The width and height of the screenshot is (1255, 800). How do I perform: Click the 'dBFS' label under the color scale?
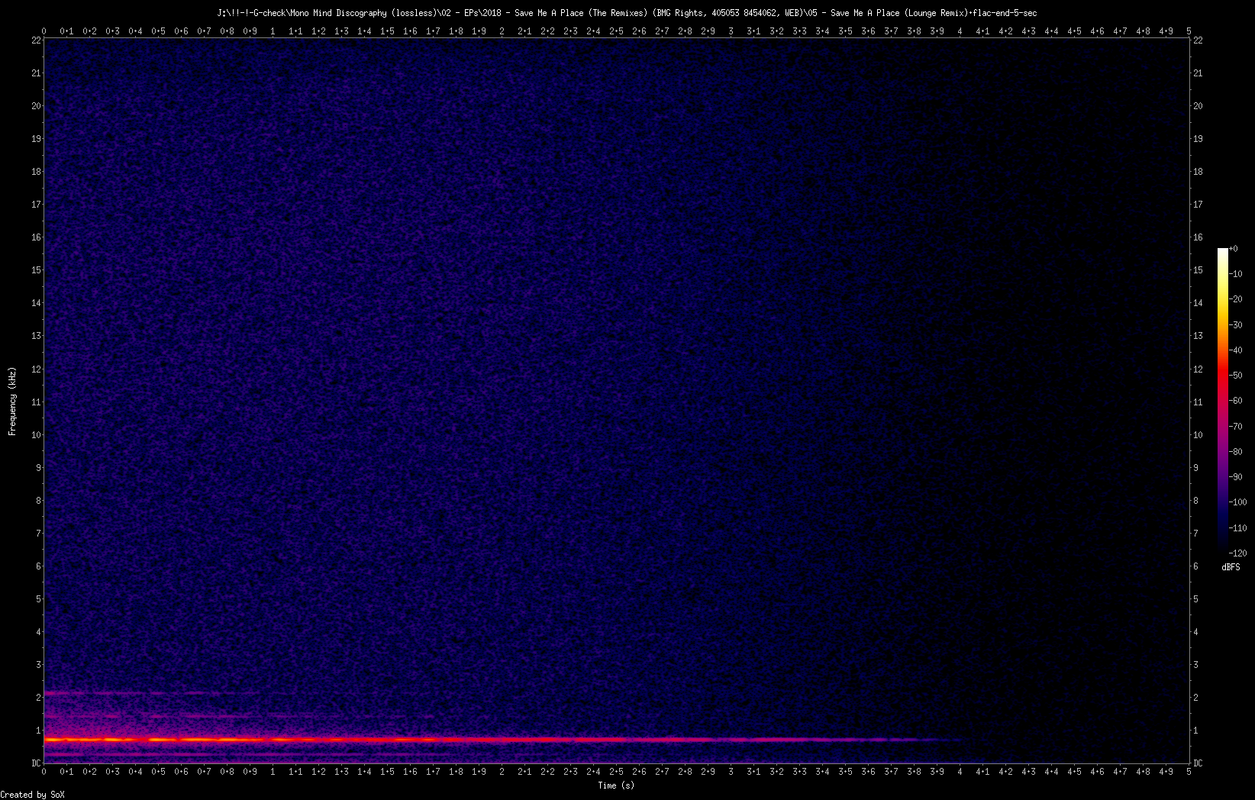(x=1230, y=567)
